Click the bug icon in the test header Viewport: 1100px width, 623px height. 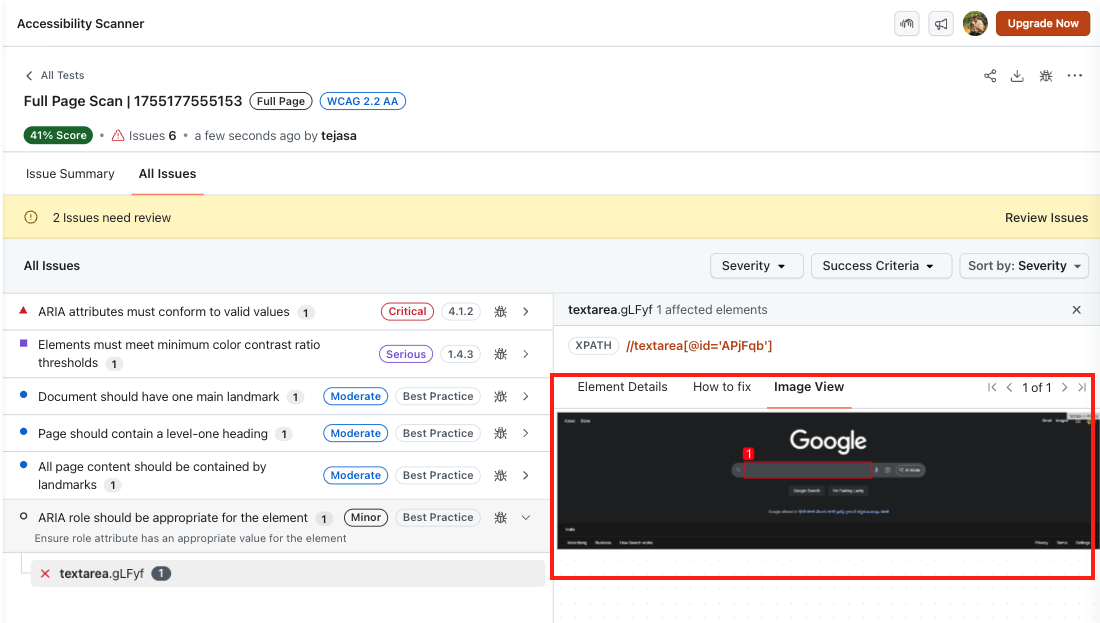[x=1046, y=76]
